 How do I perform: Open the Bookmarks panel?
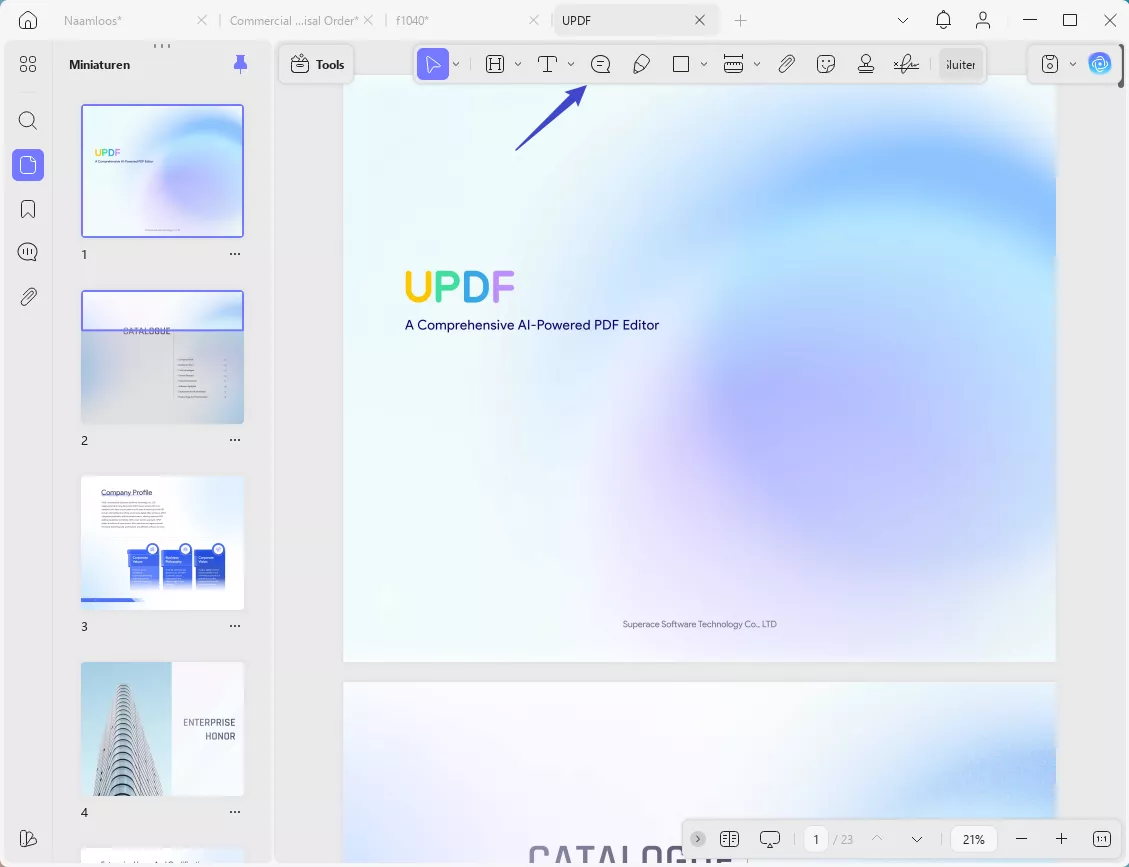[x=27, y=209]
